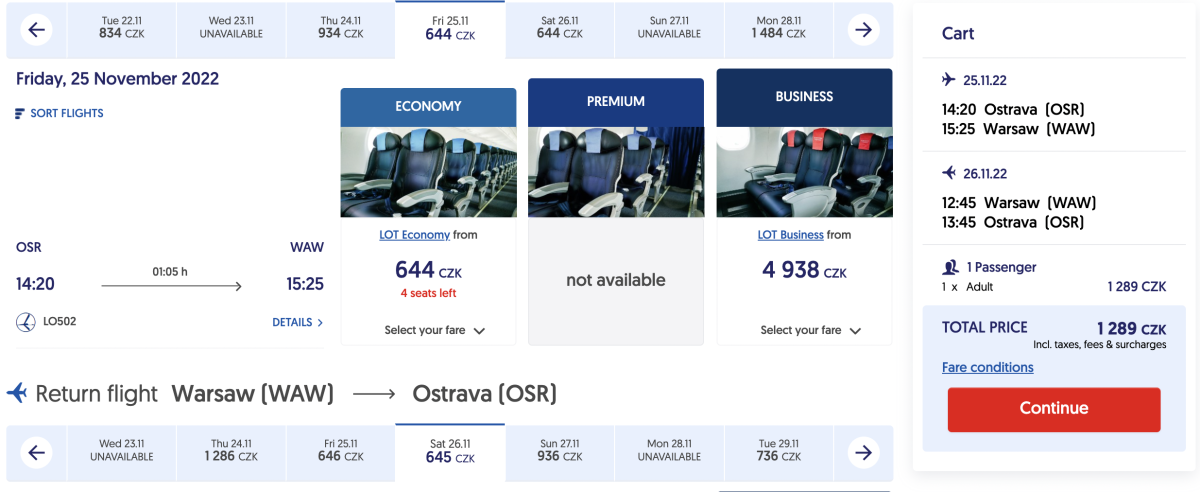Go to later outbound dates with right arrow

[x=862, y=30]
